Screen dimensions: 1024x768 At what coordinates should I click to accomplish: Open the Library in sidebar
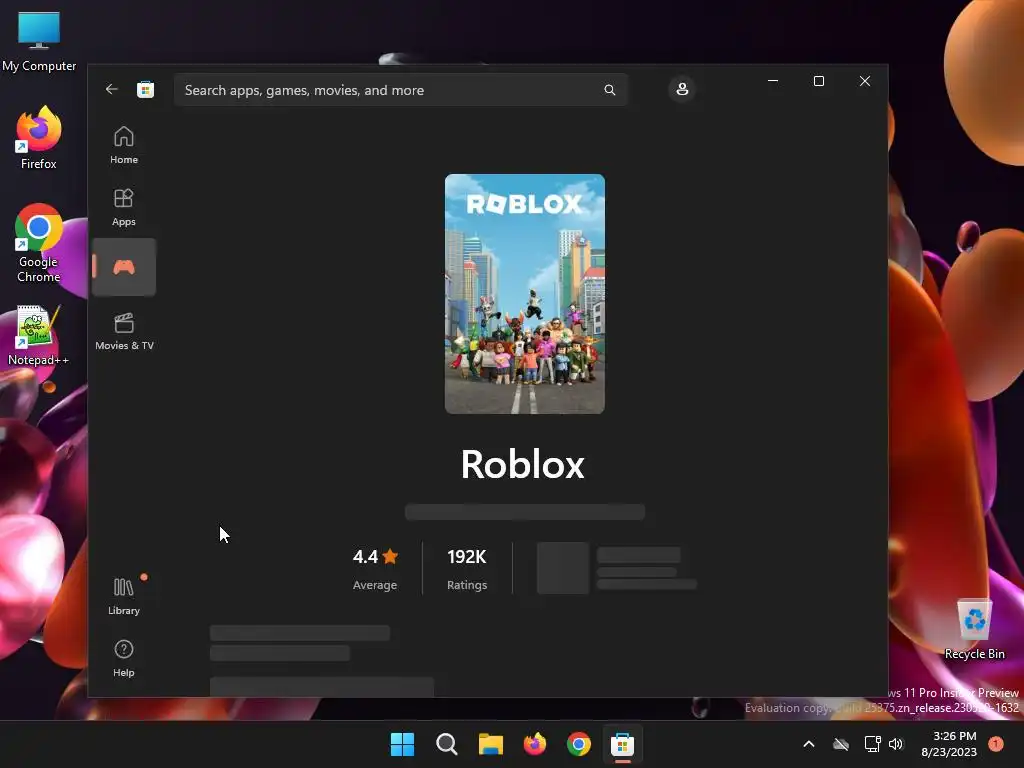(x=123, y=596)
